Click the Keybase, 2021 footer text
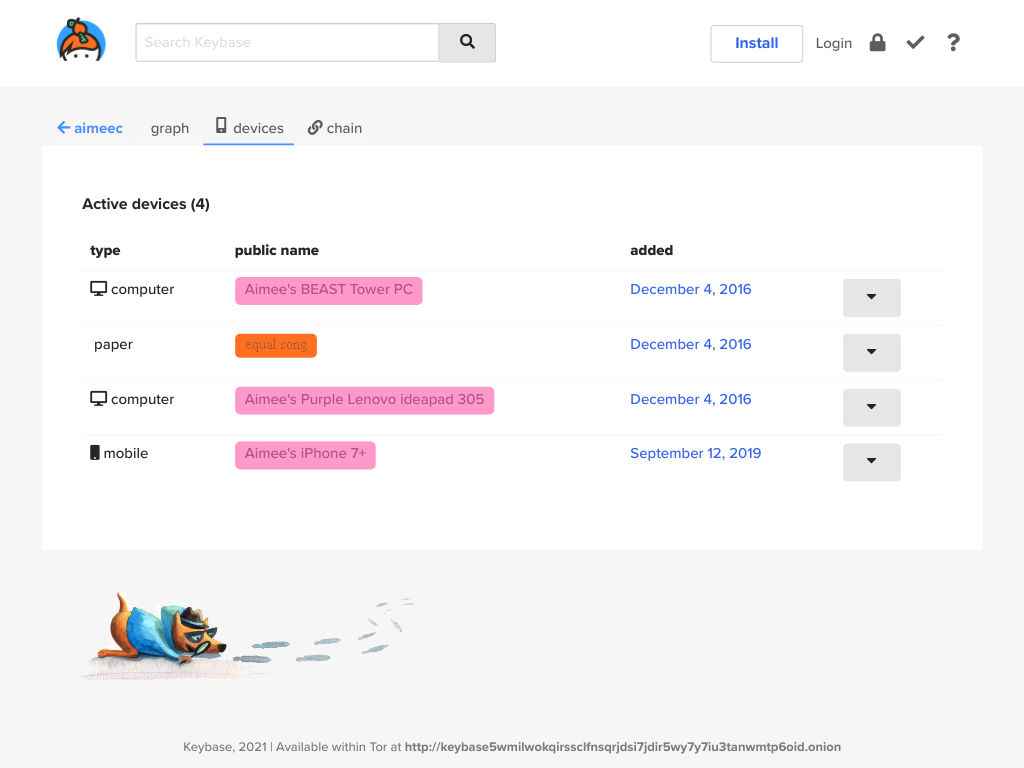This screenshot has height=768, width=1024. (x=225, y=746)
